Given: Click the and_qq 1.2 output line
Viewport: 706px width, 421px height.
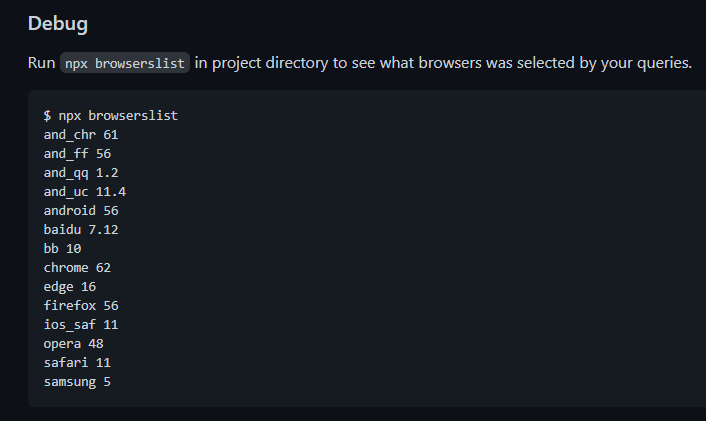Looking at the screenshot, I should pos(81,172).
